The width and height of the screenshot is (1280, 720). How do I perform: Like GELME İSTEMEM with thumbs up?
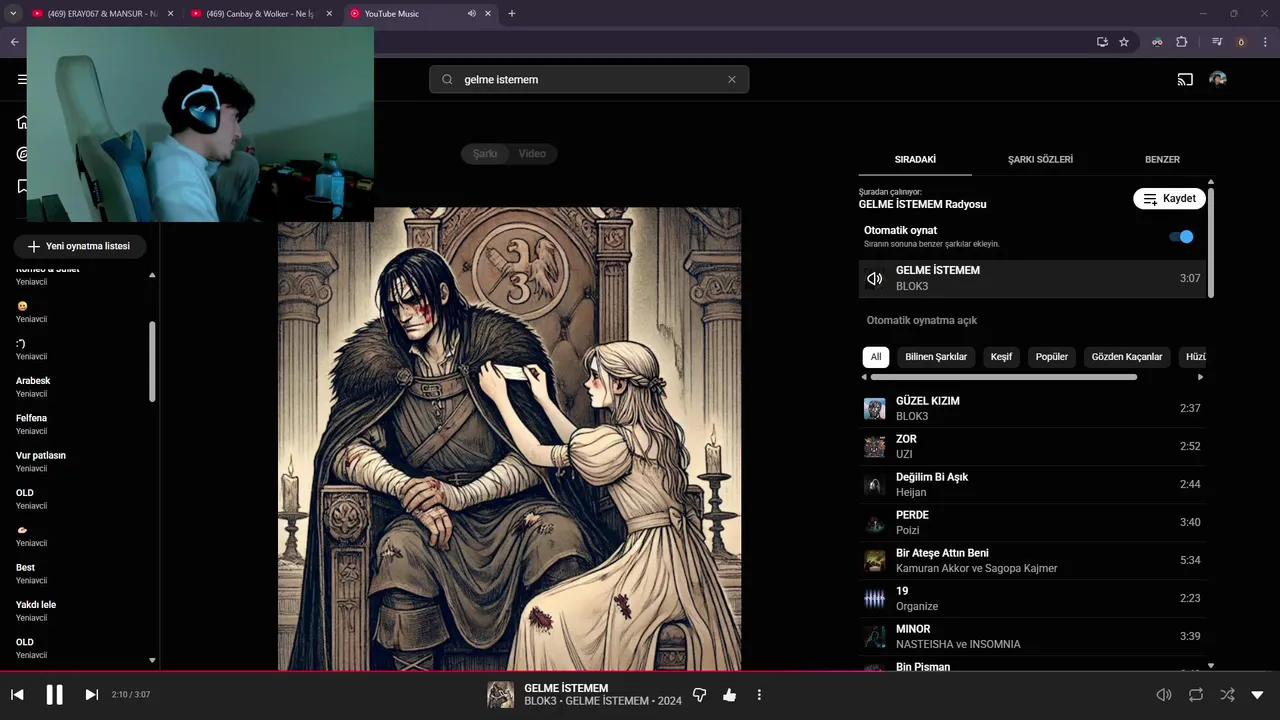729,695
